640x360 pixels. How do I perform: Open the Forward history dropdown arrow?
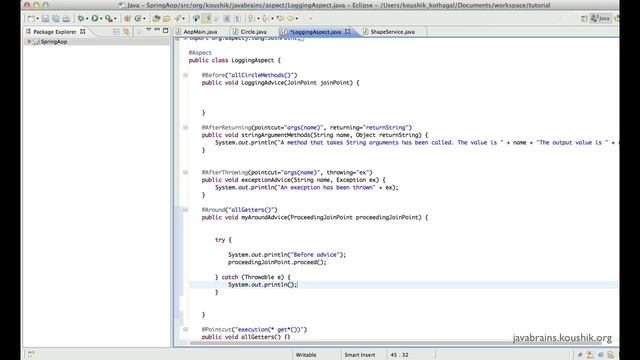point(297,19)
